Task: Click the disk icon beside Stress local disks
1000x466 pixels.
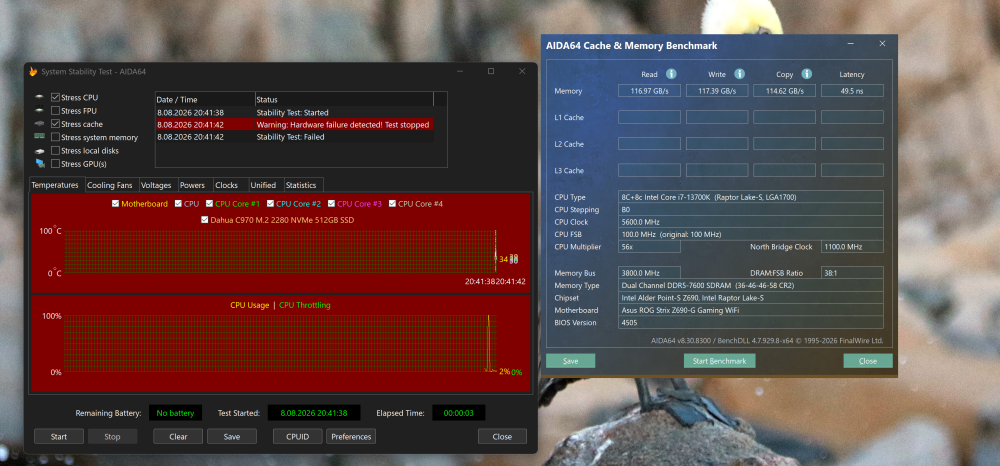Action: 40,151
